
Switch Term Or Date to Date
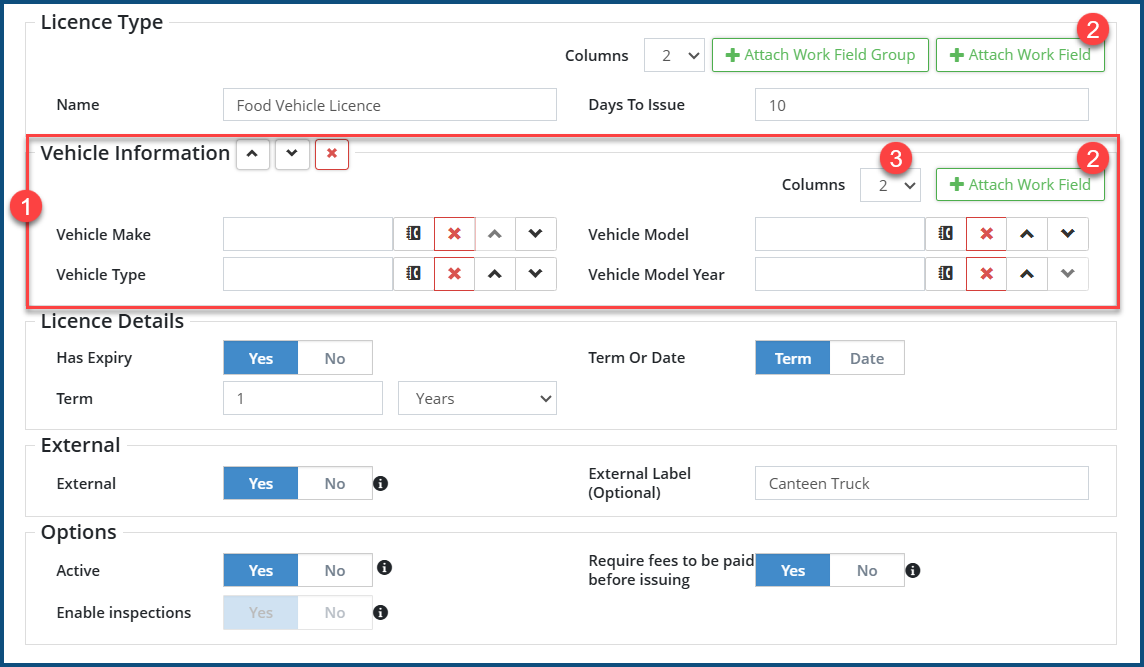[866, 358]
